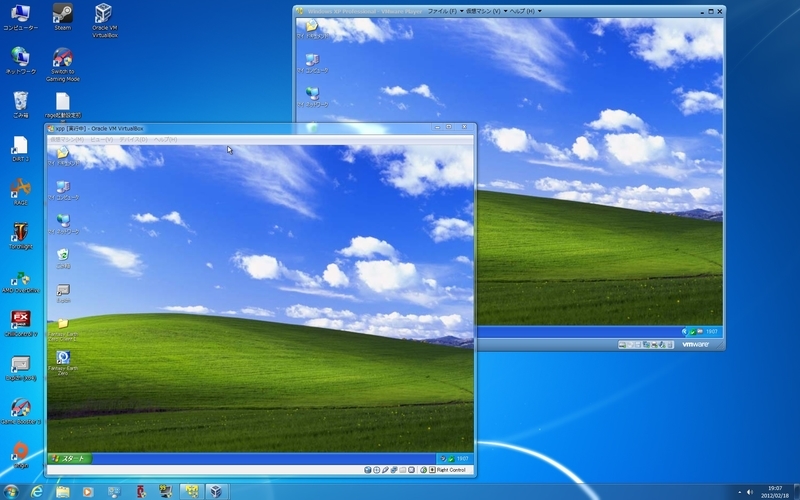Open マイ ネットワーク in the VirtualBox XP guest
This screenshot has width=800, height=500.
click(x=63, y=224)
